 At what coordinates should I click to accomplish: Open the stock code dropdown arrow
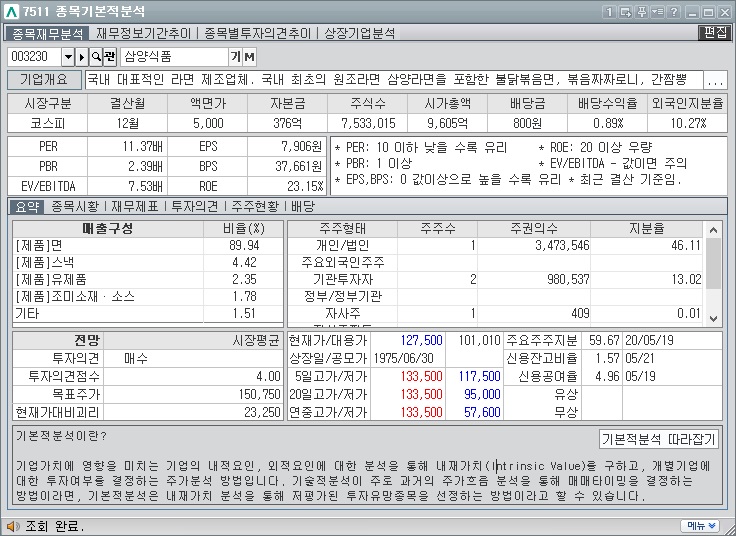pyautogui.click(x=68, y=57)
